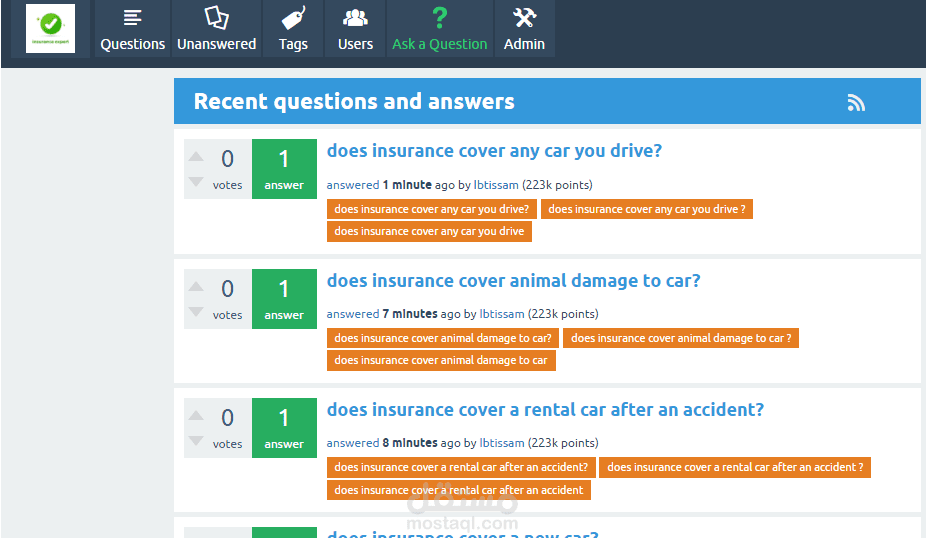926x544 pixels.
Task: Open the Tags page
Action: click(x=293, y=29)
